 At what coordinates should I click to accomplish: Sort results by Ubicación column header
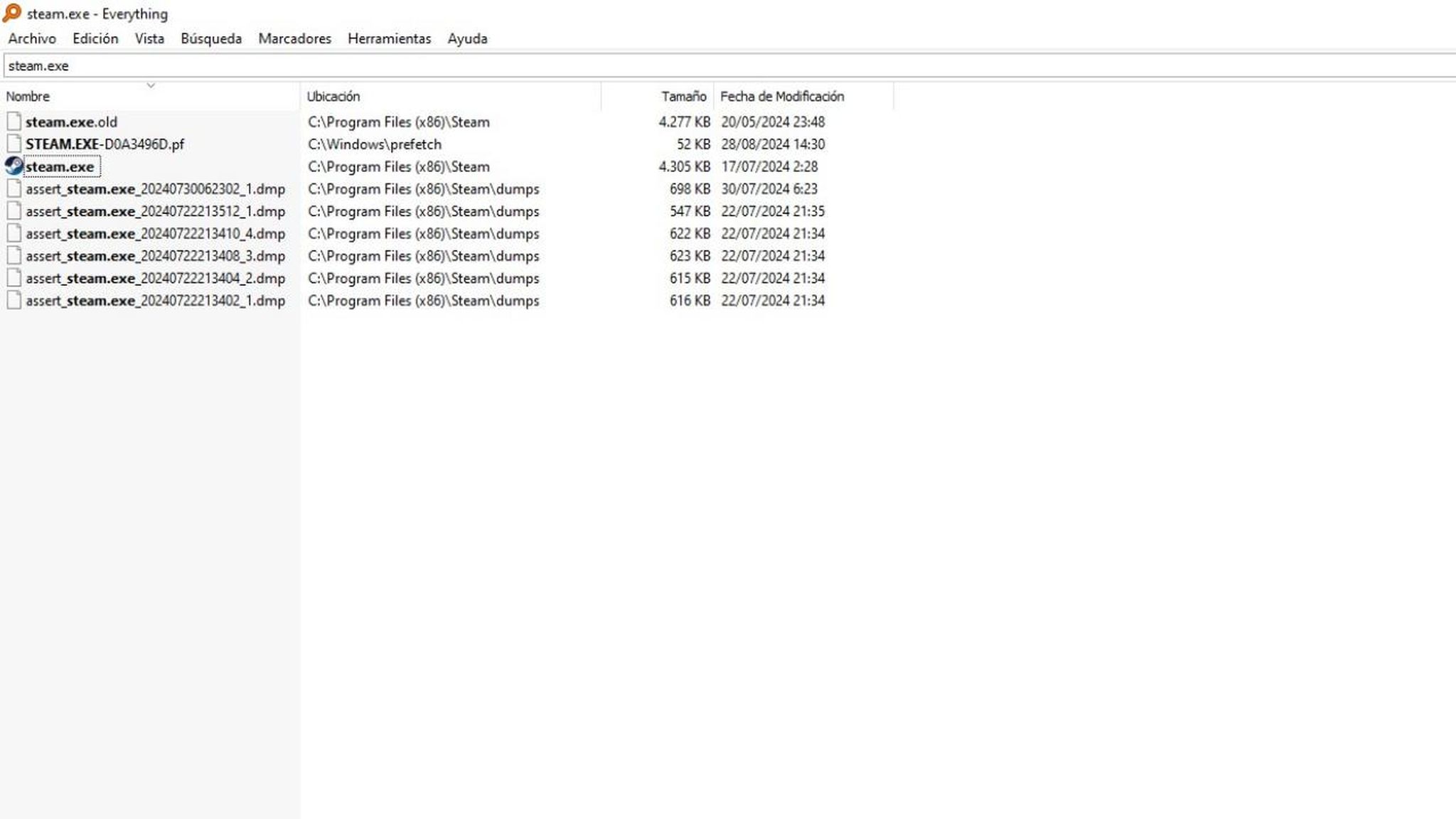[333, 97]
